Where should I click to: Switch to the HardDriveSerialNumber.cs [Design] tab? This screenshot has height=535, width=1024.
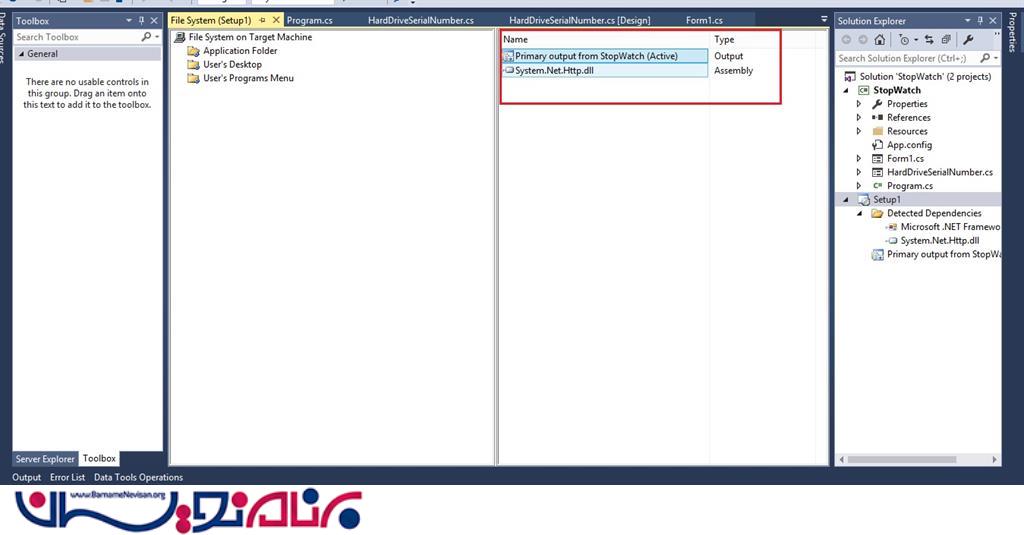[x=580, y=20]
